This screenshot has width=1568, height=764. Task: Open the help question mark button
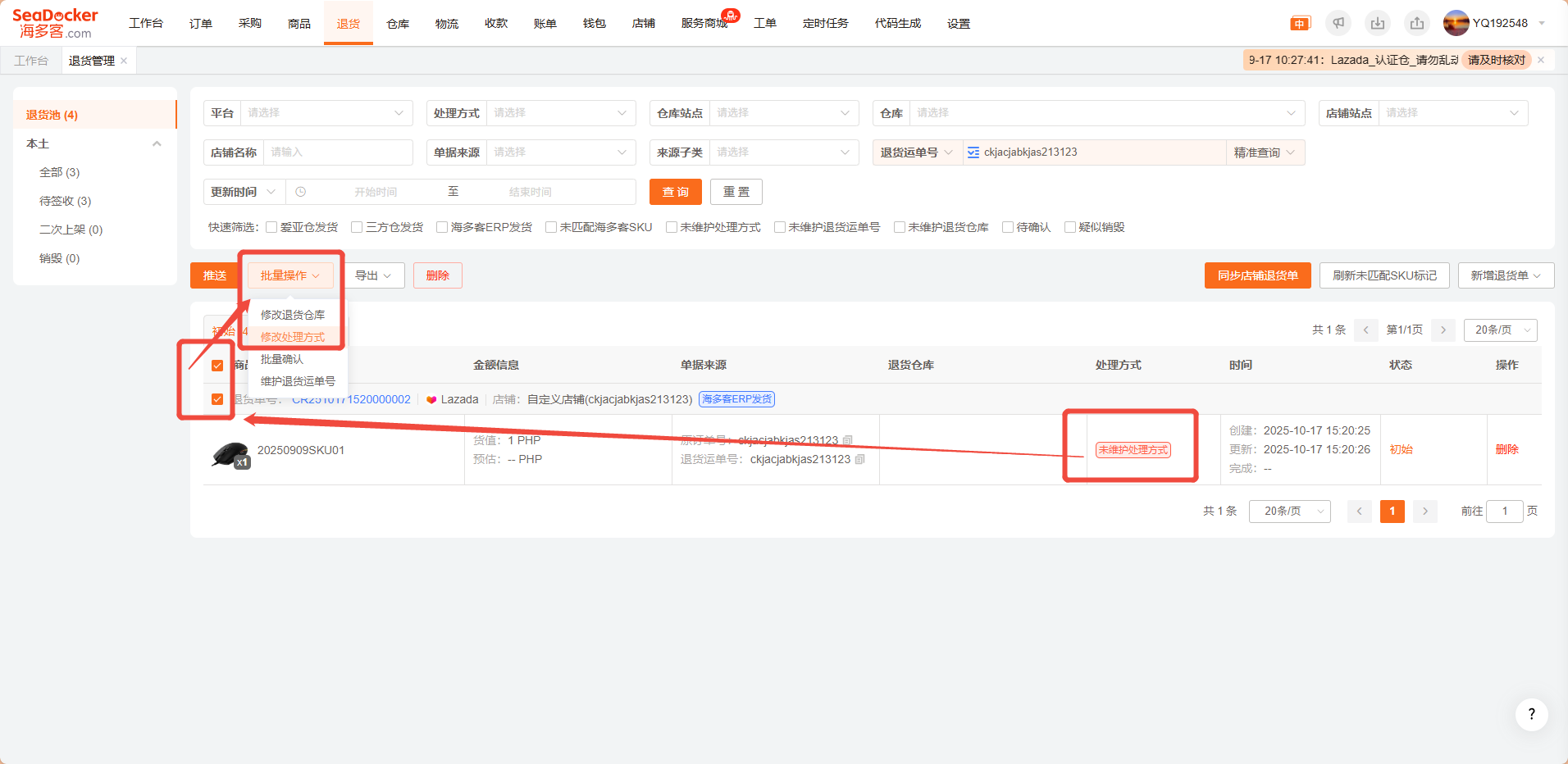[x=1531, y=715]
